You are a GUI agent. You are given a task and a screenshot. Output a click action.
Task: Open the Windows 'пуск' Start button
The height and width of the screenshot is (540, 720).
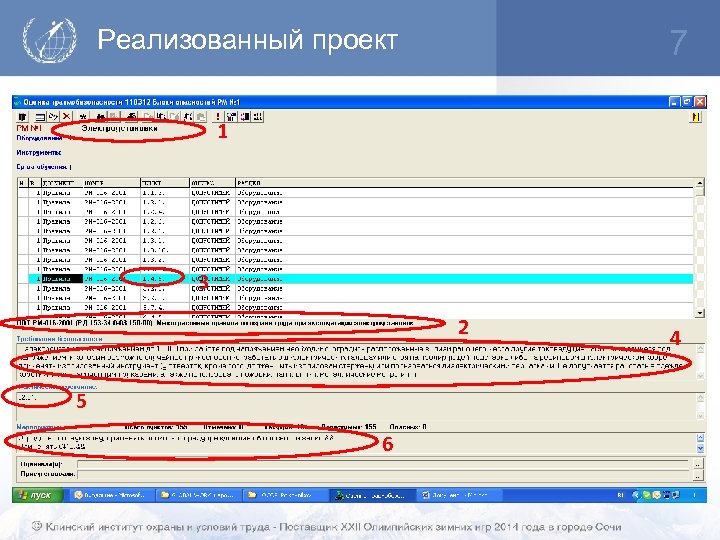tap(38, 495)
